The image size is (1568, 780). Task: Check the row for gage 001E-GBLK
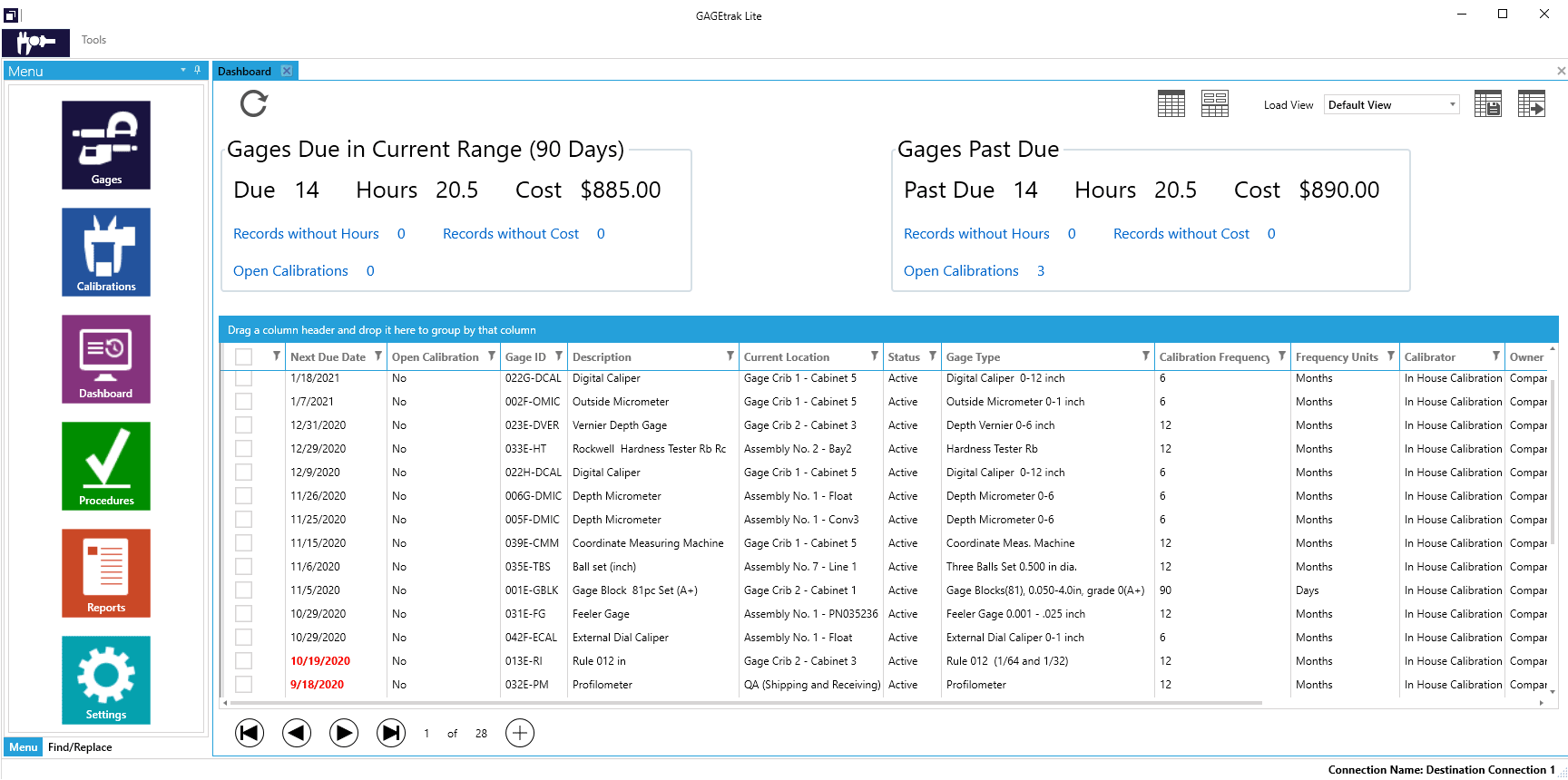click(244, 590)
